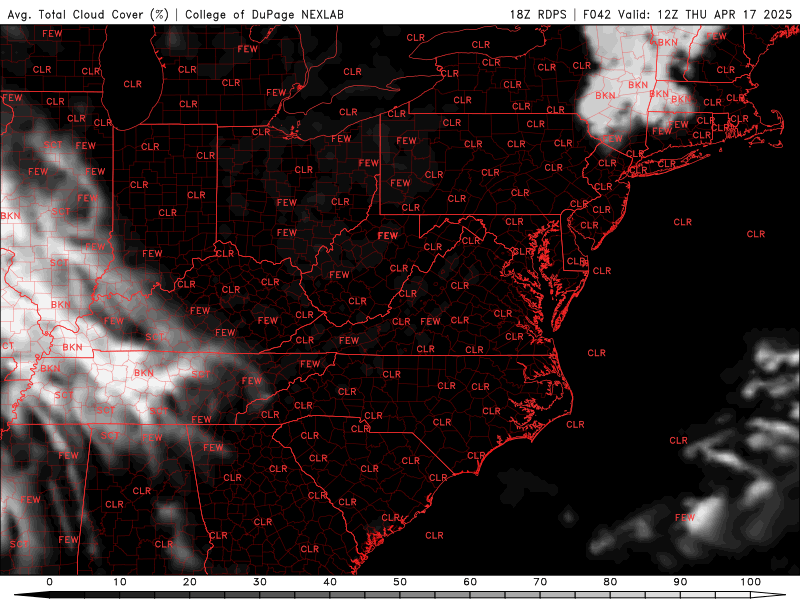This screenshot has height=600, width=800.
Task: Click the '90' colorbar scale label
Action: 680,582
